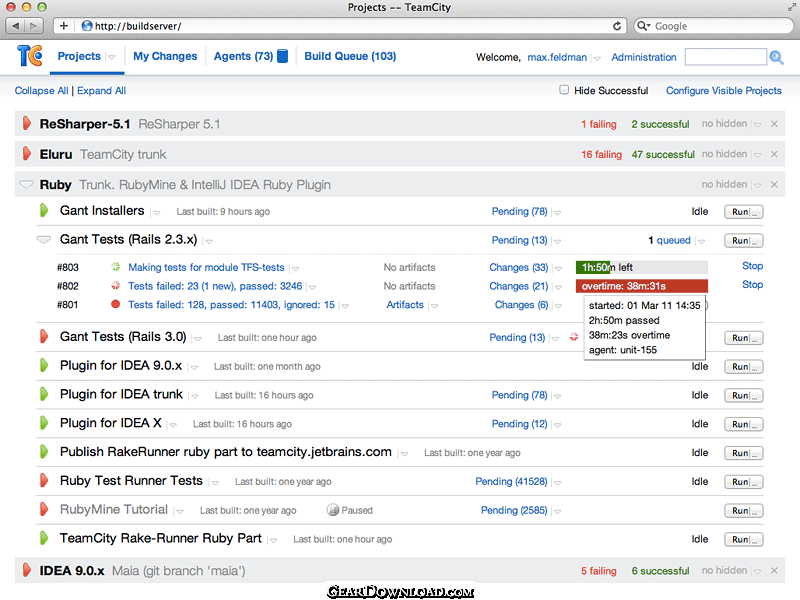
Task: Open the Pending (41528) changes link
Action: pyautogui.click(x=511, y=481)
